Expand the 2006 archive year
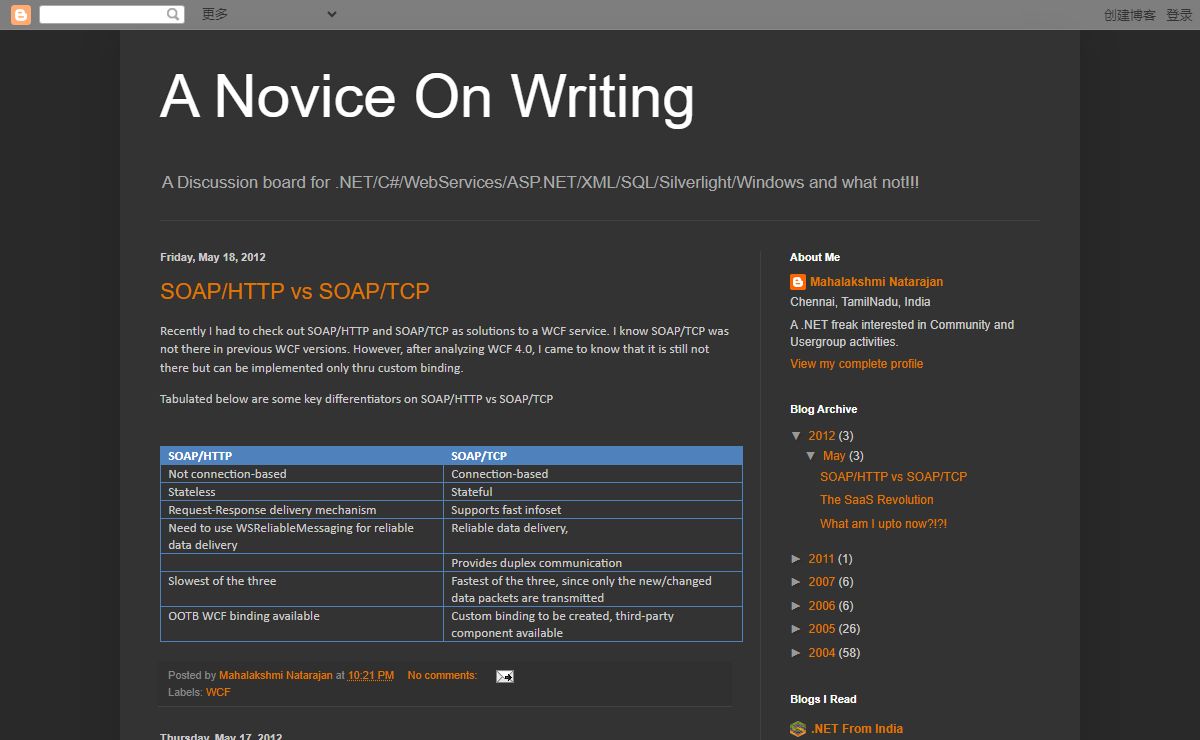 [797, 606]
